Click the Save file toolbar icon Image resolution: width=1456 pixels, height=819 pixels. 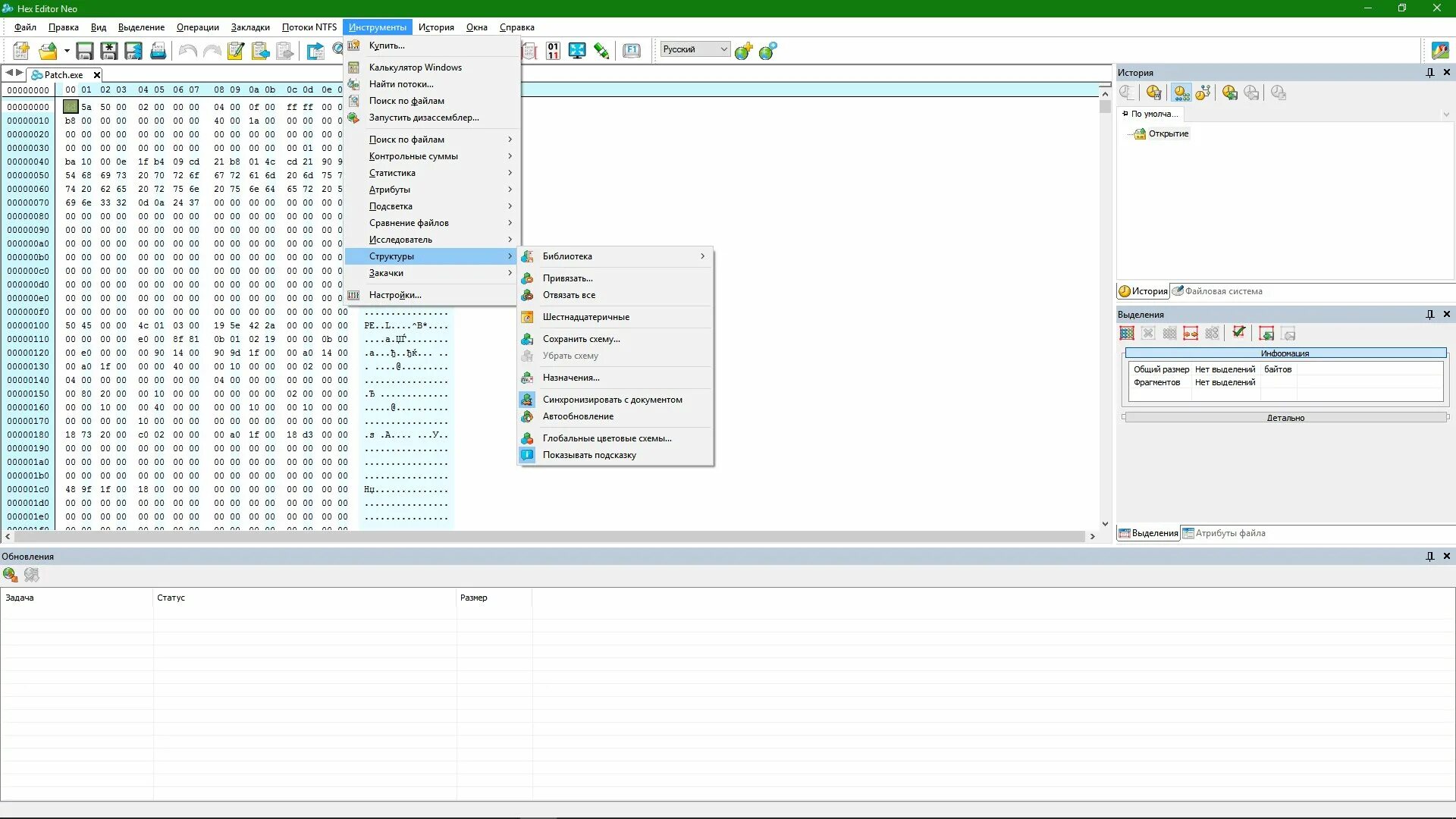85,51
